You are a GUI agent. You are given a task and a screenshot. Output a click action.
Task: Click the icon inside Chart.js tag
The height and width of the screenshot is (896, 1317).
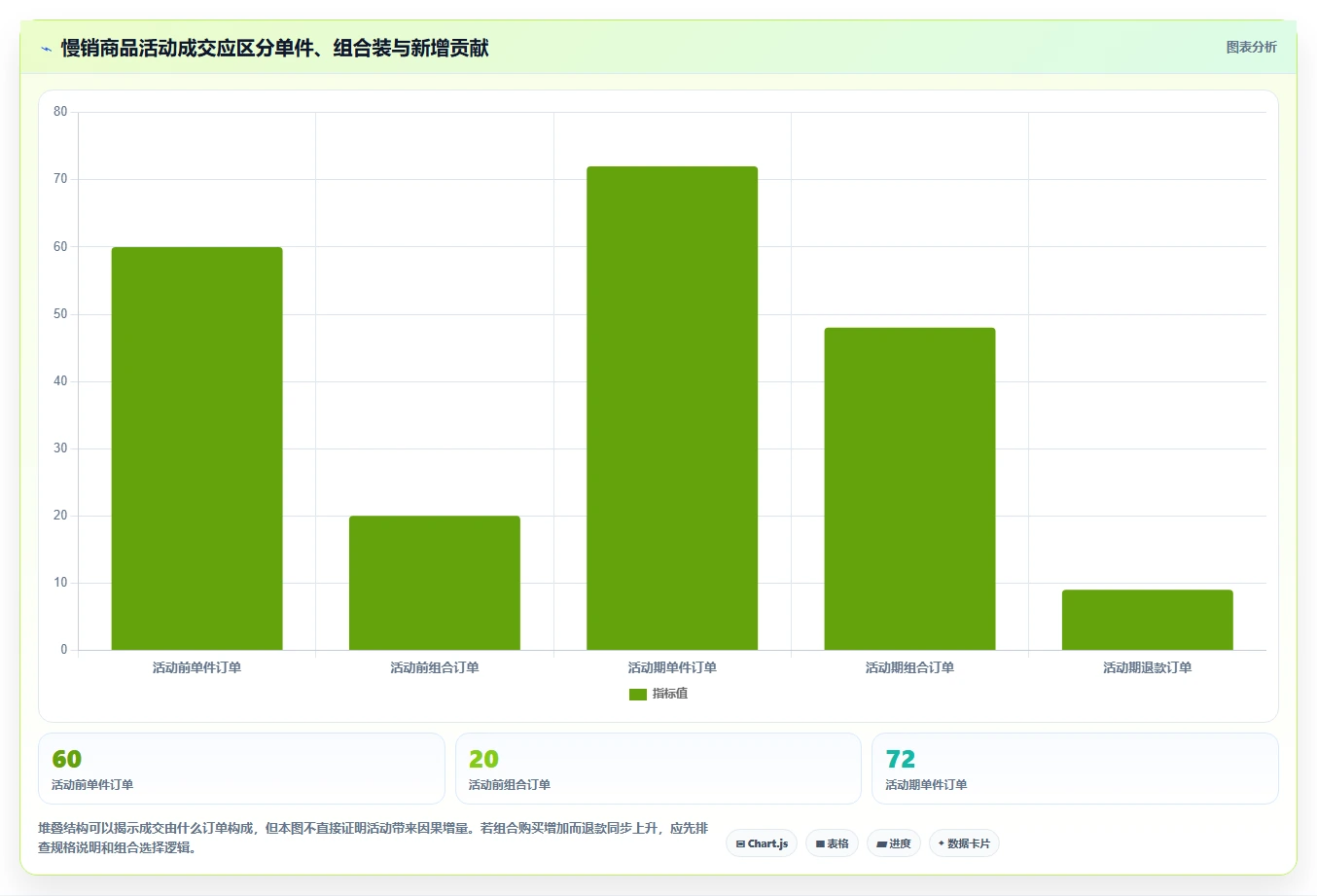pyautogui.click(x=740, y=844)
